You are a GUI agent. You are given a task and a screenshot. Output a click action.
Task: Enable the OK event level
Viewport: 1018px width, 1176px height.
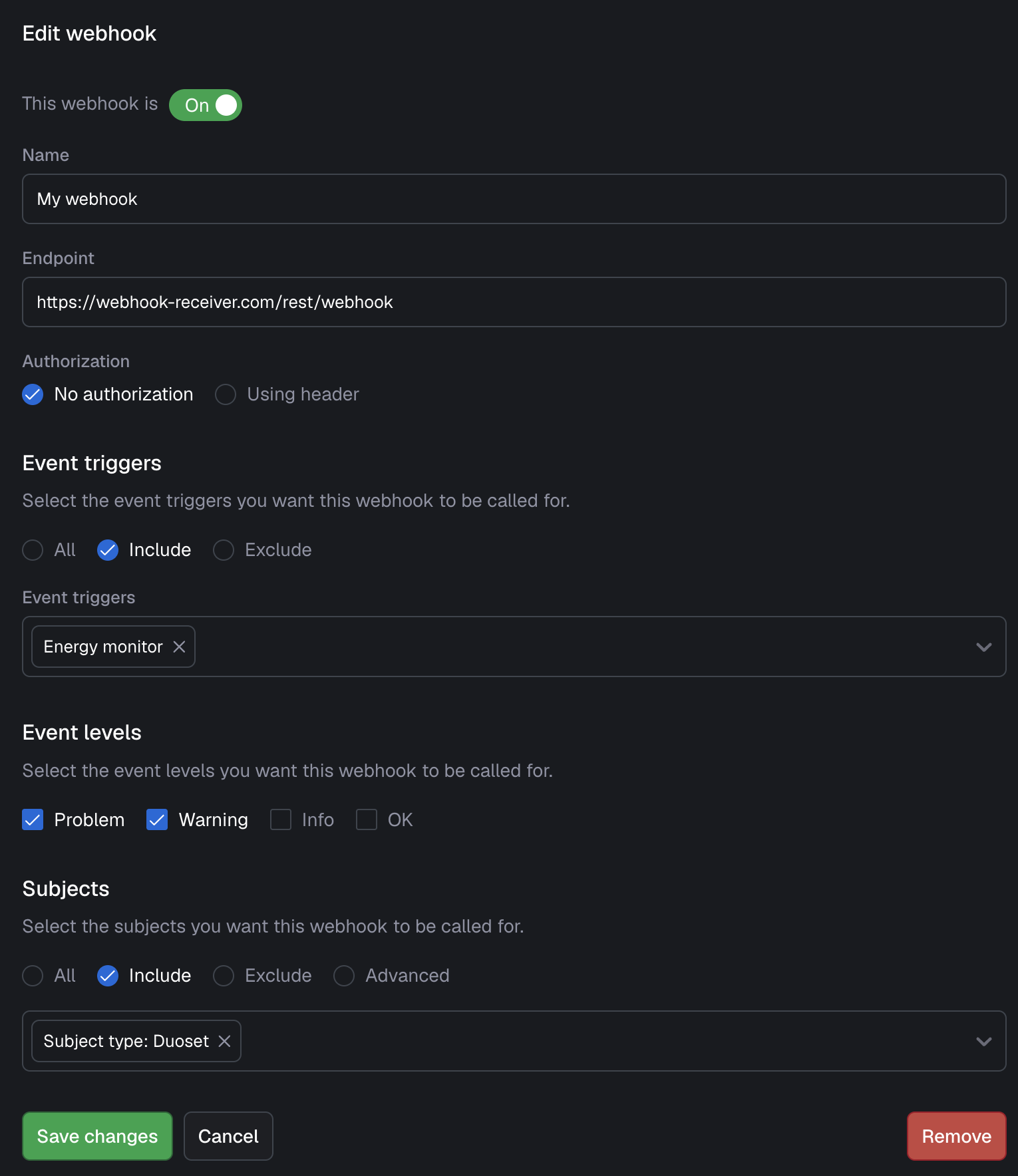coord(367,819)
